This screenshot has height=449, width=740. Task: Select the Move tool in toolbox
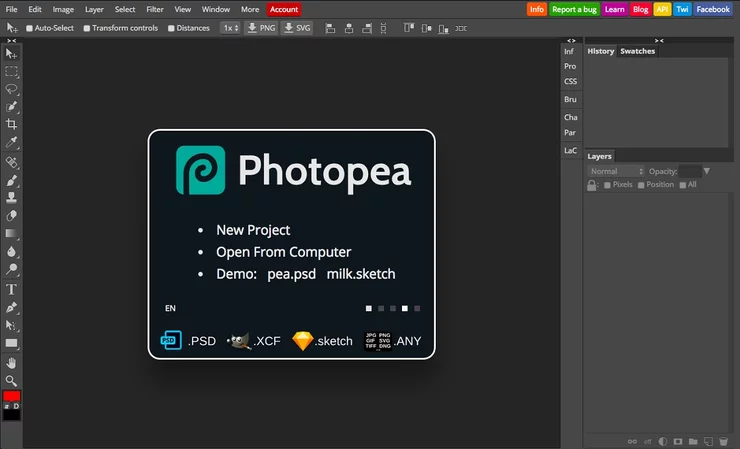[x=11, y=54]
